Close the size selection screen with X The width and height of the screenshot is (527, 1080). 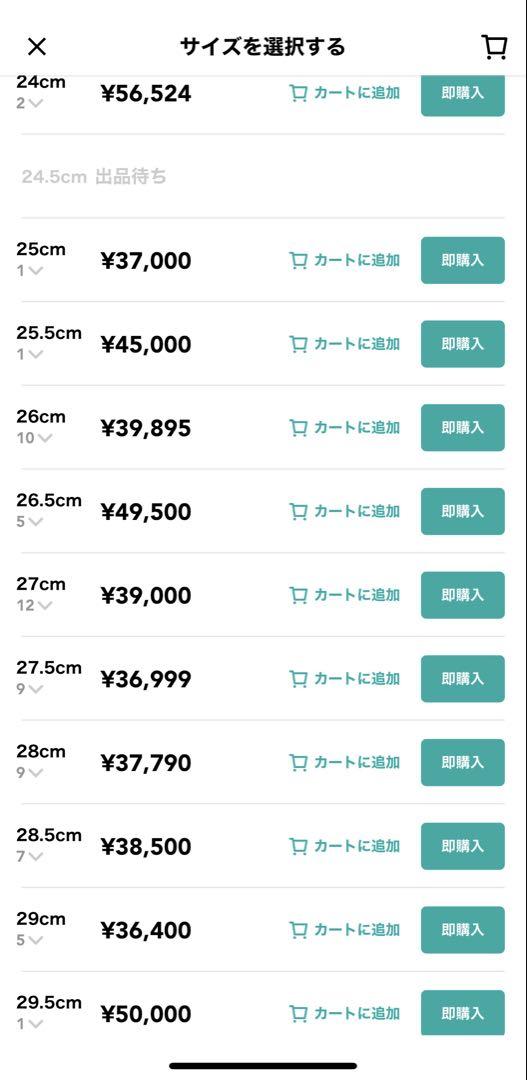[37, 46]
